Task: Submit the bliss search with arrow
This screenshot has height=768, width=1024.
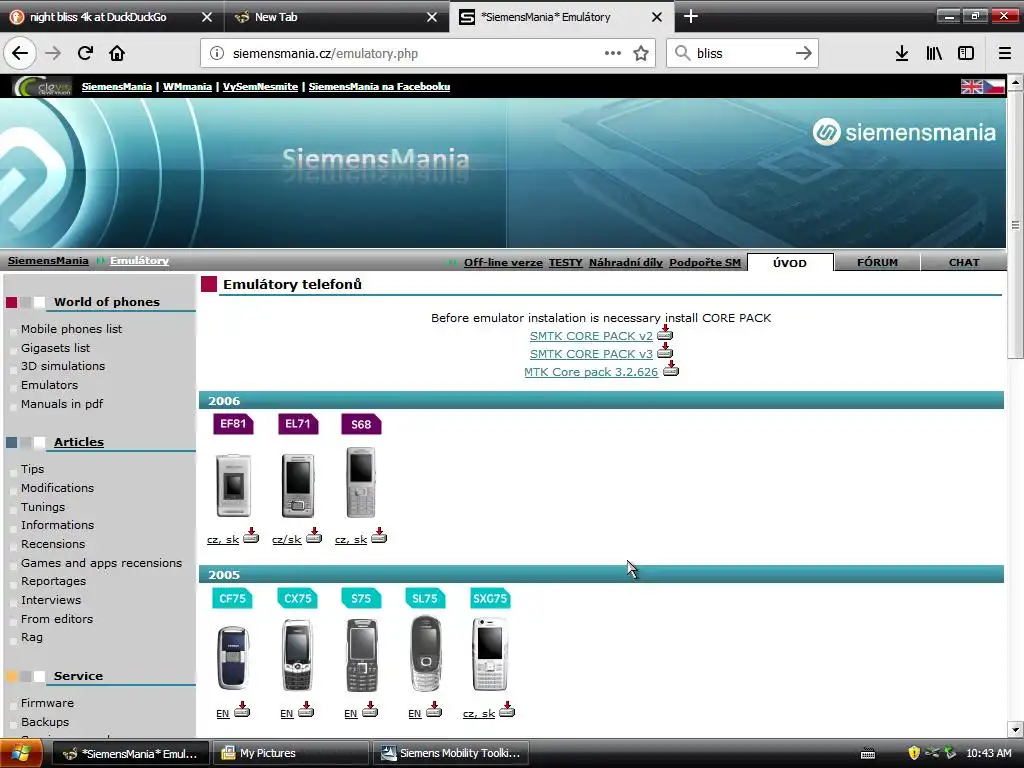Action: [804, 53]
